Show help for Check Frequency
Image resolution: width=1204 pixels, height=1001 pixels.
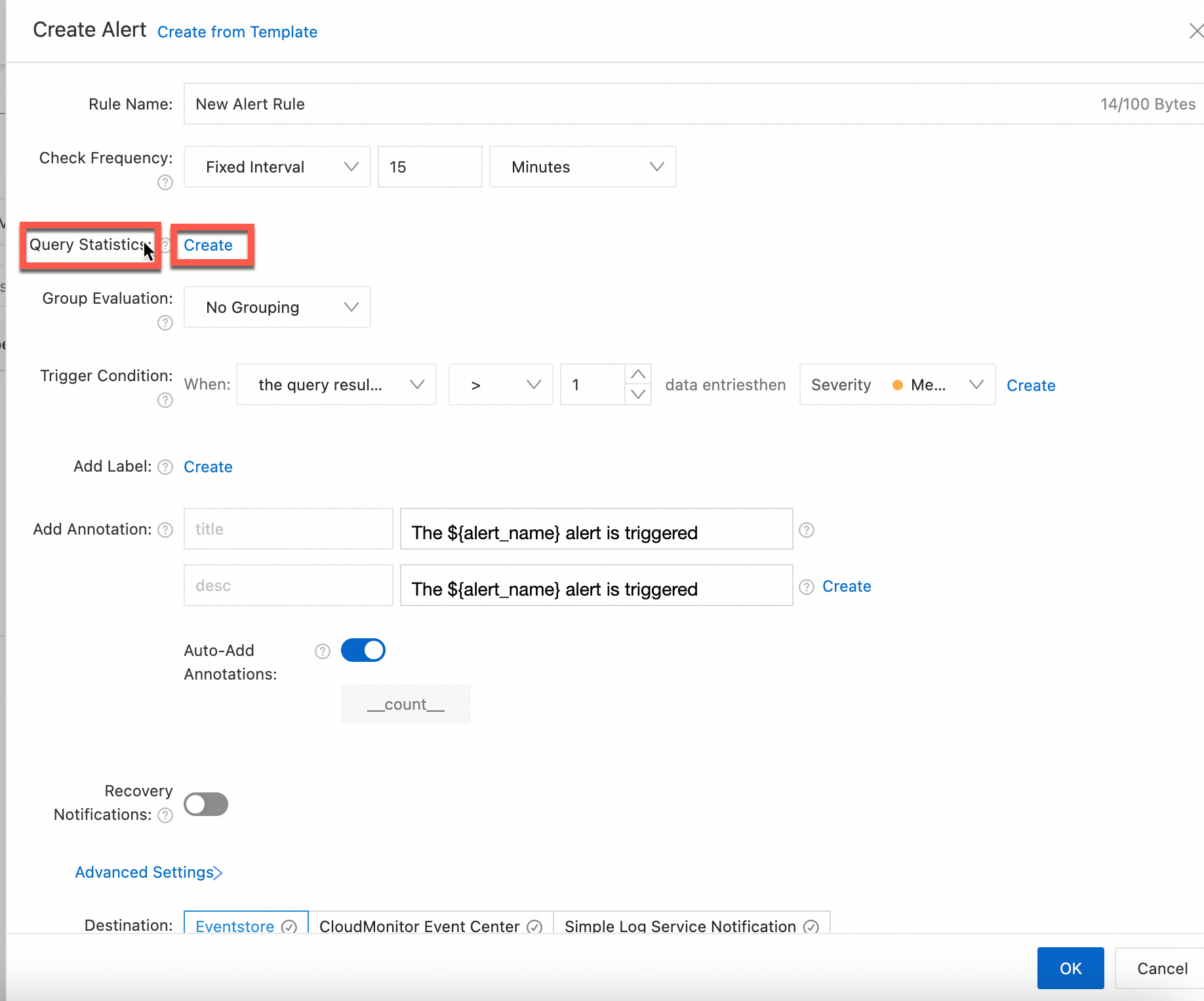tap(165, 183)
